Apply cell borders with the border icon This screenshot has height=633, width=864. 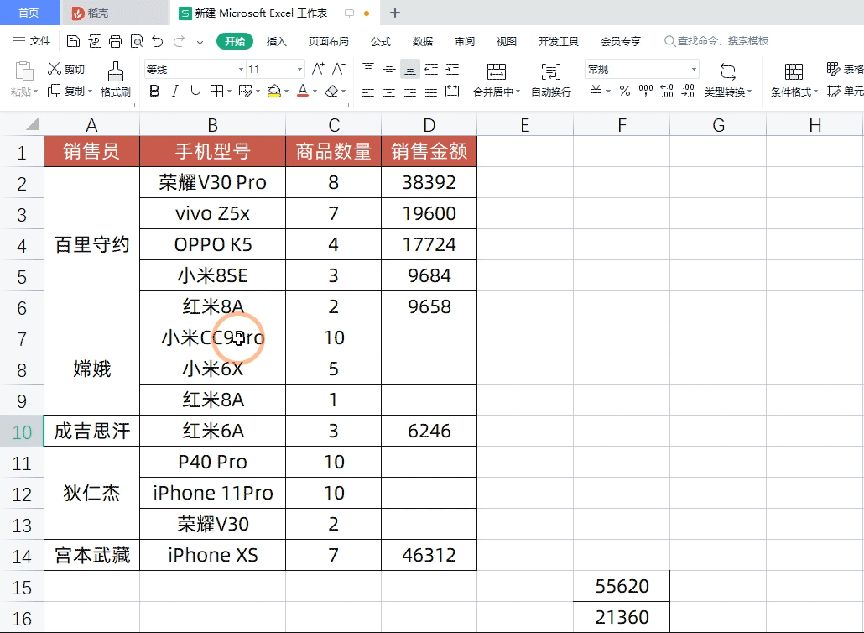point(217,91)
